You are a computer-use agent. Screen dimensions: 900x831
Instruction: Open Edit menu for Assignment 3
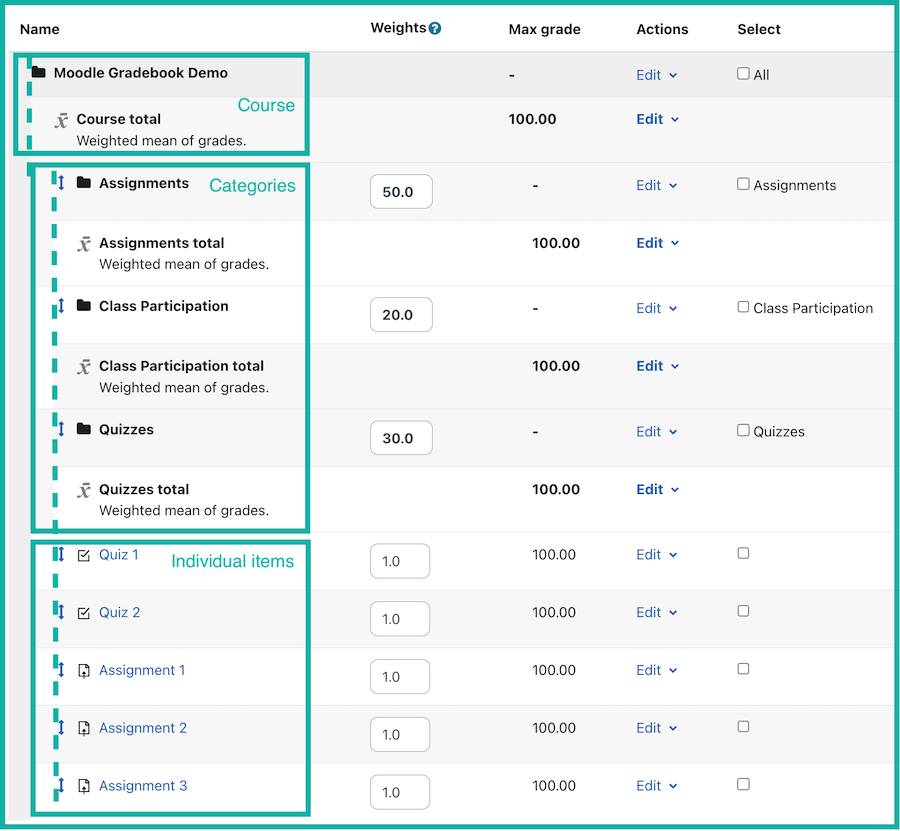[x=657, y=786]
